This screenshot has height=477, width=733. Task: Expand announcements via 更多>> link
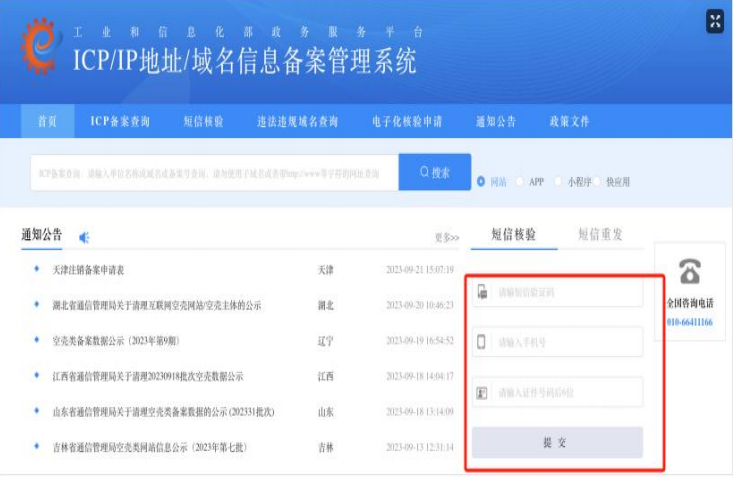(x=446, y=238)
